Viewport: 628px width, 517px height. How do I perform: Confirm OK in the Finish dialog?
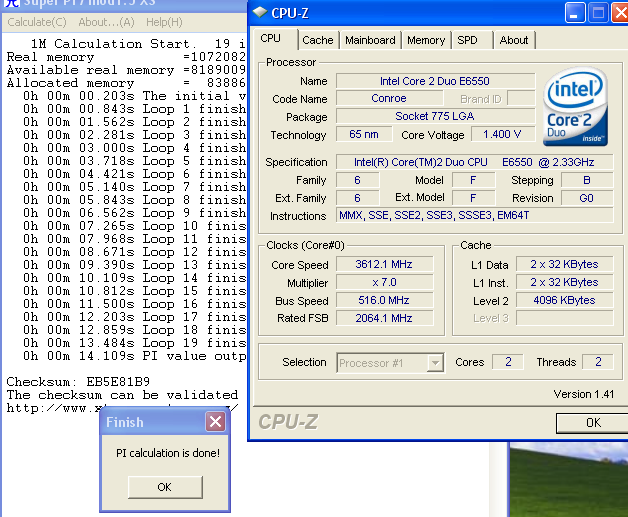[165, 487]
